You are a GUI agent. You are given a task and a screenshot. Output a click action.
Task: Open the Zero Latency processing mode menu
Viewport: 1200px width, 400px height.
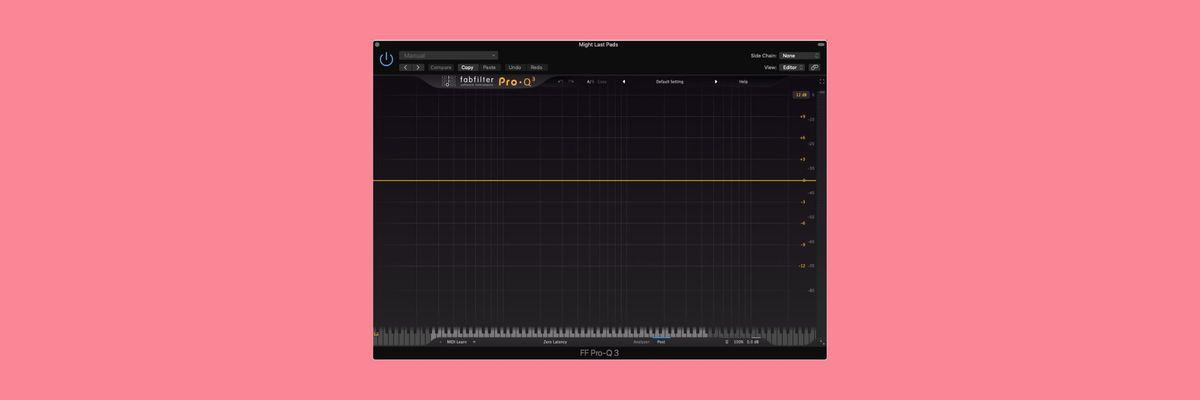point(555,342)
